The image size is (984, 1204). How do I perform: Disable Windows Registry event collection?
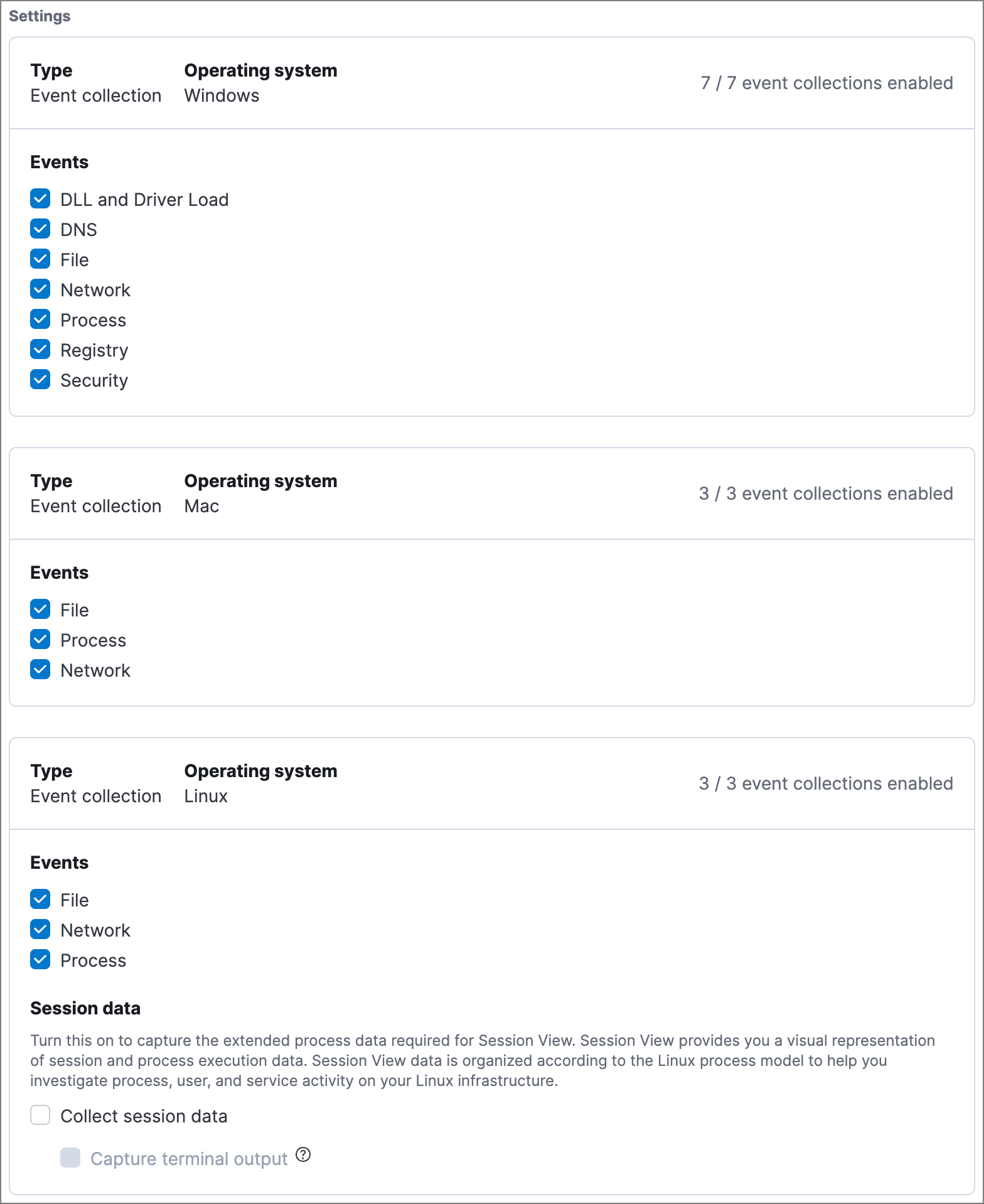(40, 350)
